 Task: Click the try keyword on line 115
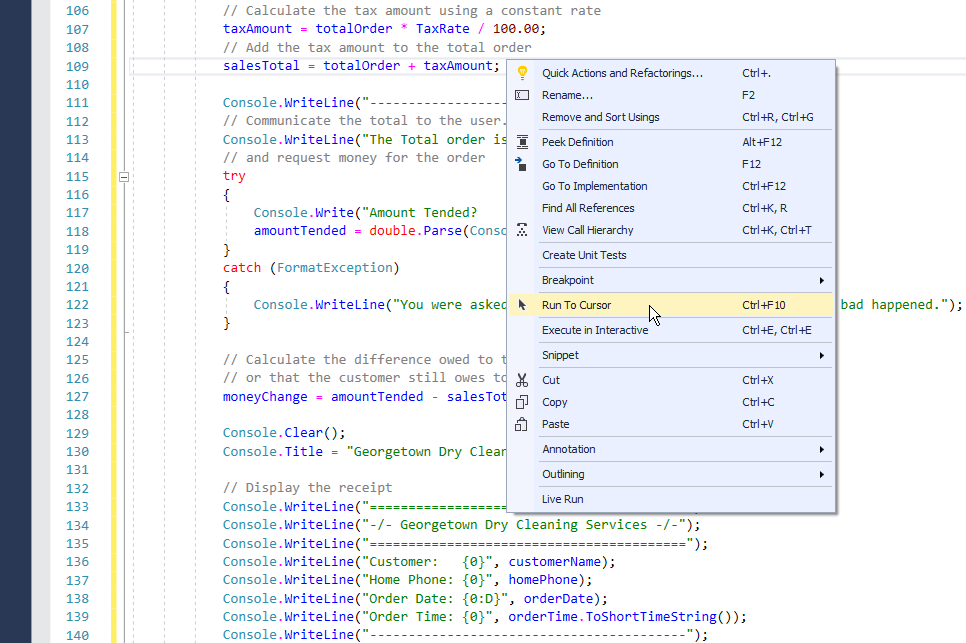[x=234, y=176]
